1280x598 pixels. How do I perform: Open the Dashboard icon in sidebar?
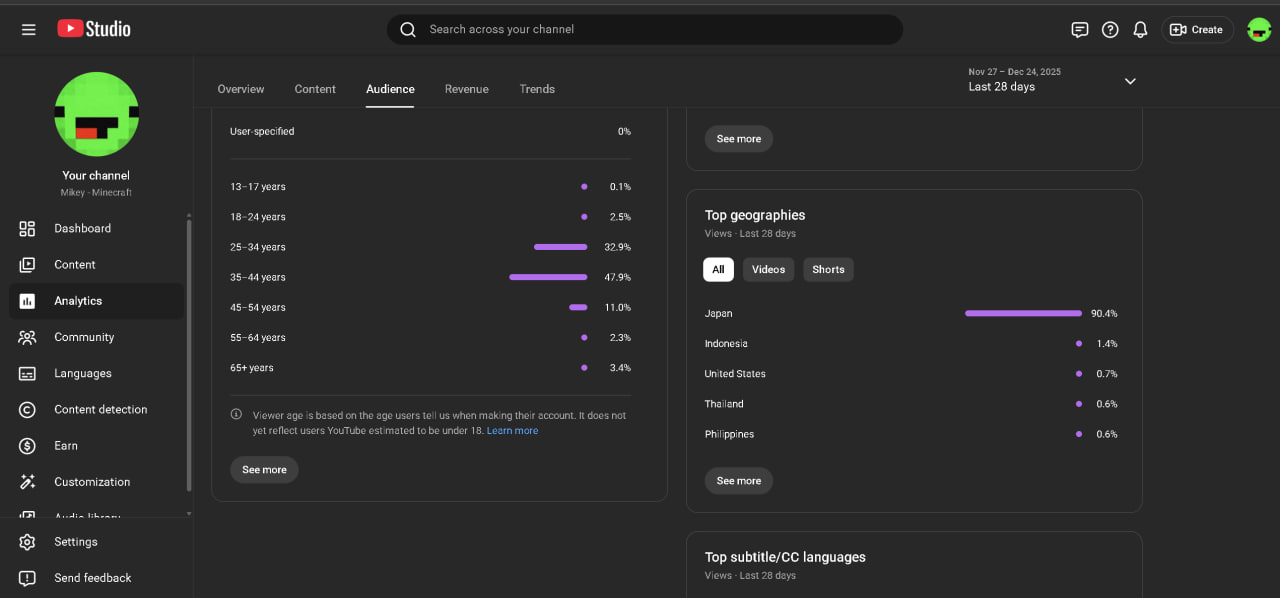point(27,228)
